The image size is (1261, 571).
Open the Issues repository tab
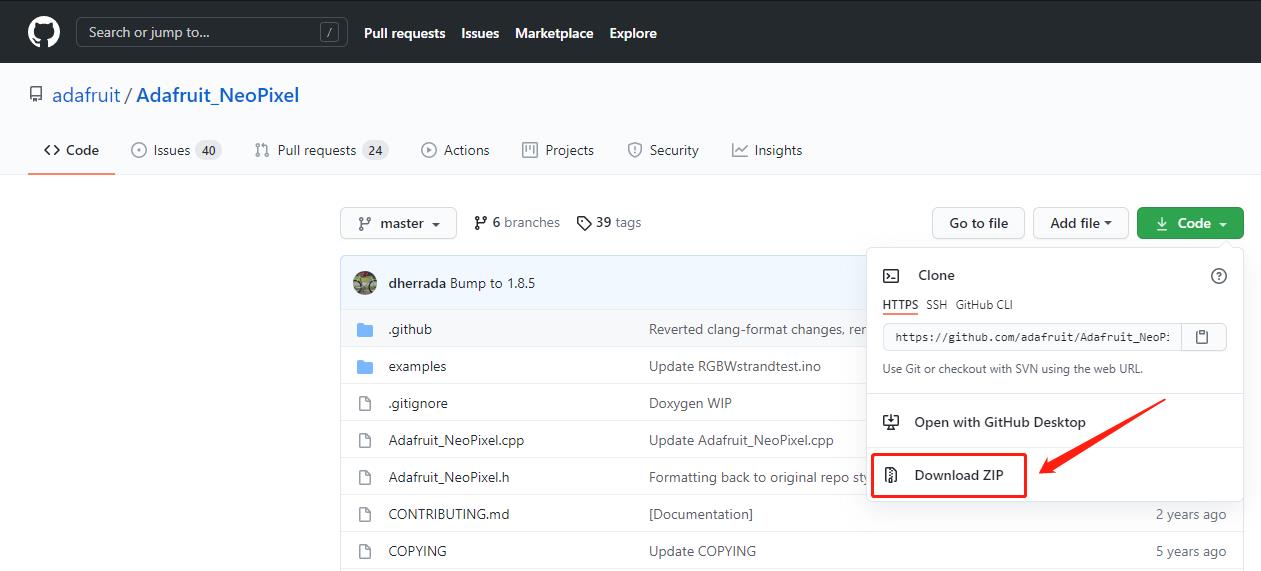pyautogui.click(x=175, y=150)
